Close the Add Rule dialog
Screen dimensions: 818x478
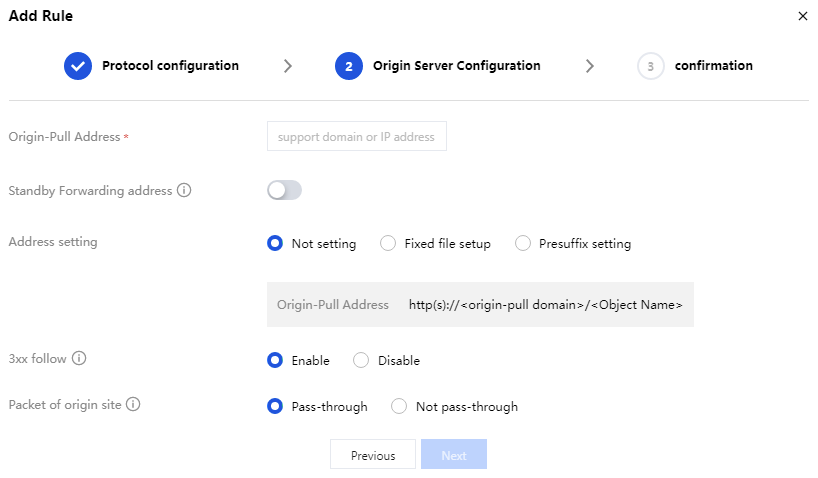[802, 16]
